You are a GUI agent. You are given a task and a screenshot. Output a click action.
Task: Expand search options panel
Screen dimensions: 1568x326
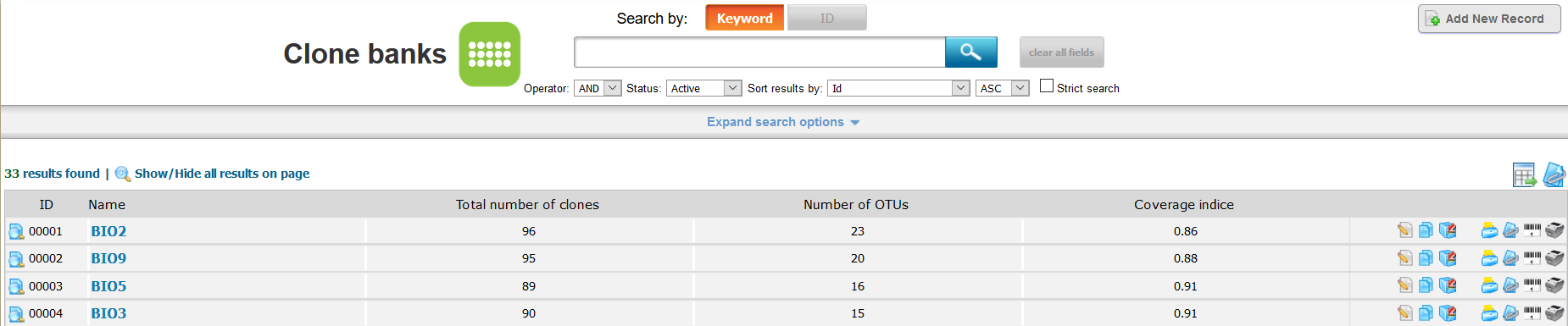pyautogui.click(x=783, y=122)
